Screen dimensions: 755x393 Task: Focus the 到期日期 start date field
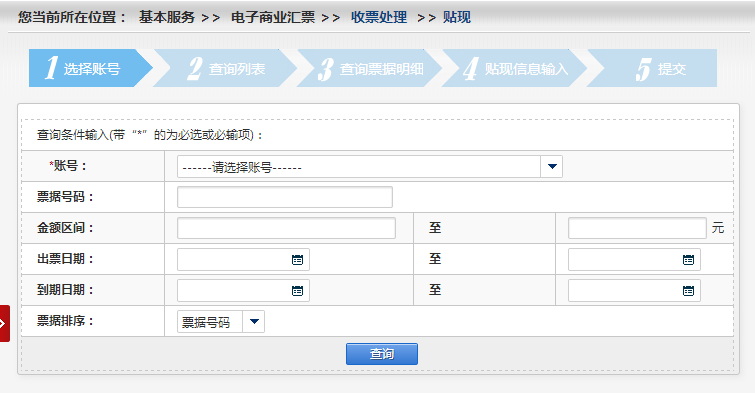243,290
